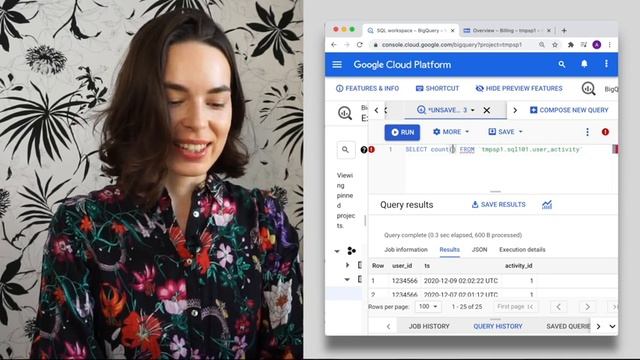Click the 2020-12-09 02:02:22 UTC cell
Screen dimensions: 640x360
pyautogui.click(x=461, y=281)
